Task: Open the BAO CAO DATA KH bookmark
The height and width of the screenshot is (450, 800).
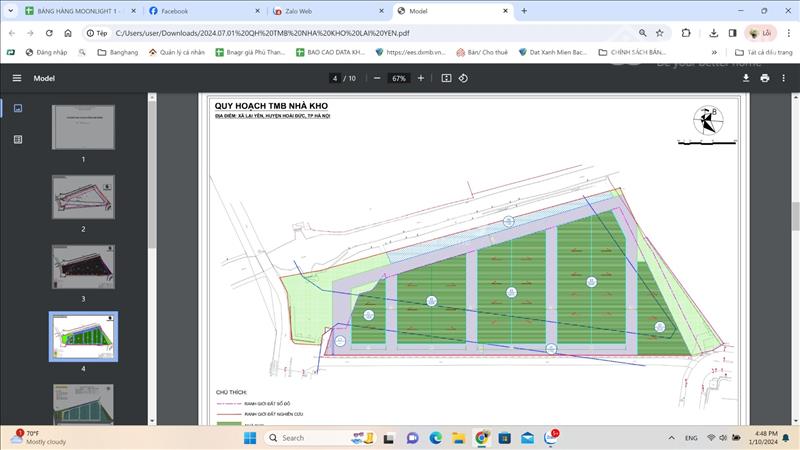Action: click(x=330, y=52)
